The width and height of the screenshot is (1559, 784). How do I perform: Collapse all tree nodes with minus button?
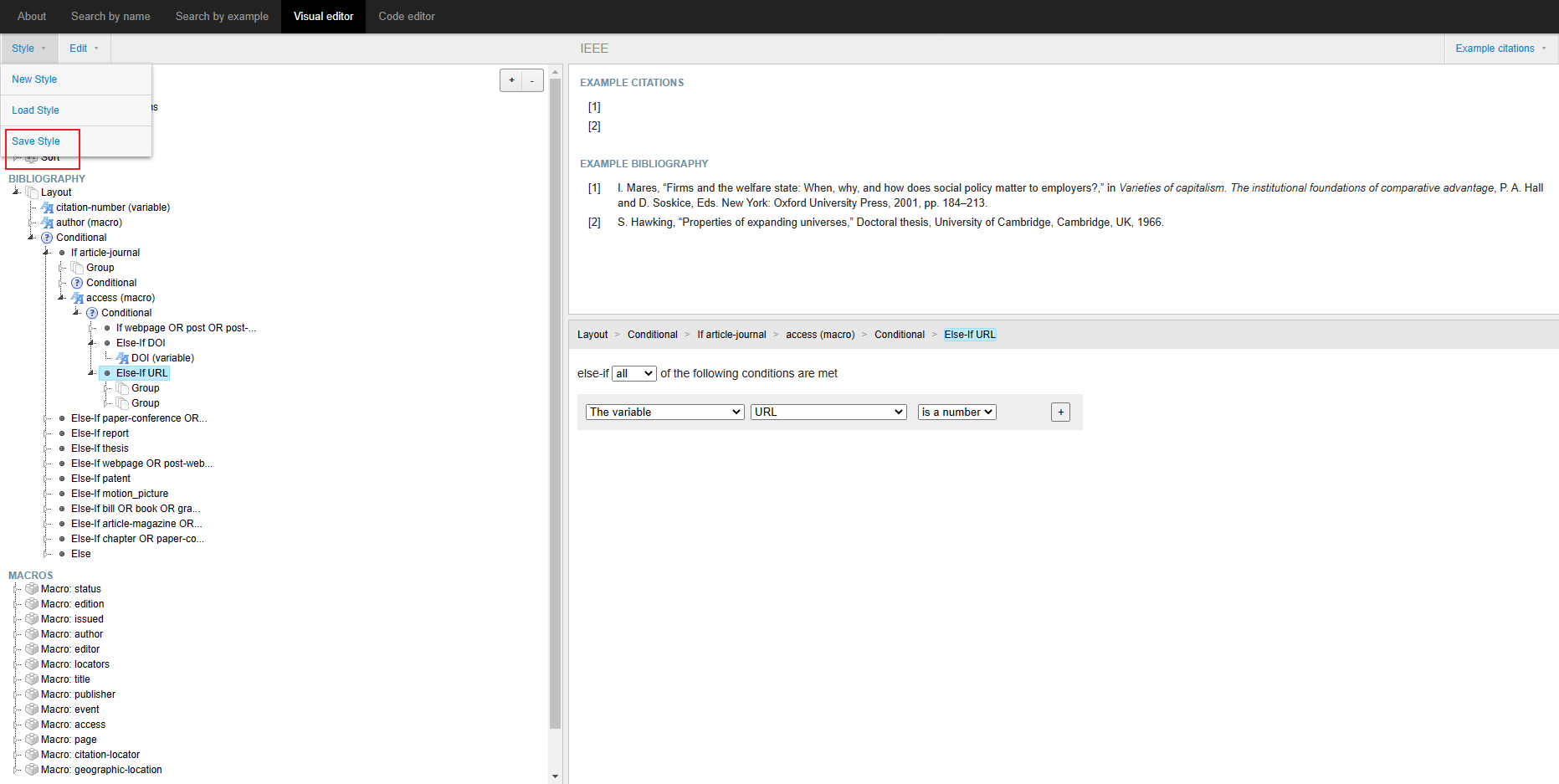(532, 80)
